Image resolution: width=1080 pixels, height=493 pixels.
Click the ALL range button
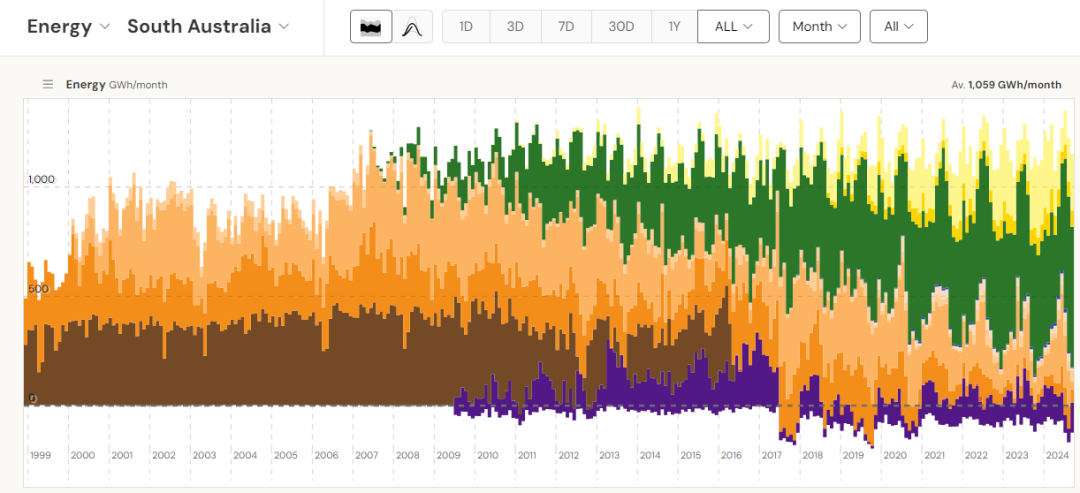(733, 27)
